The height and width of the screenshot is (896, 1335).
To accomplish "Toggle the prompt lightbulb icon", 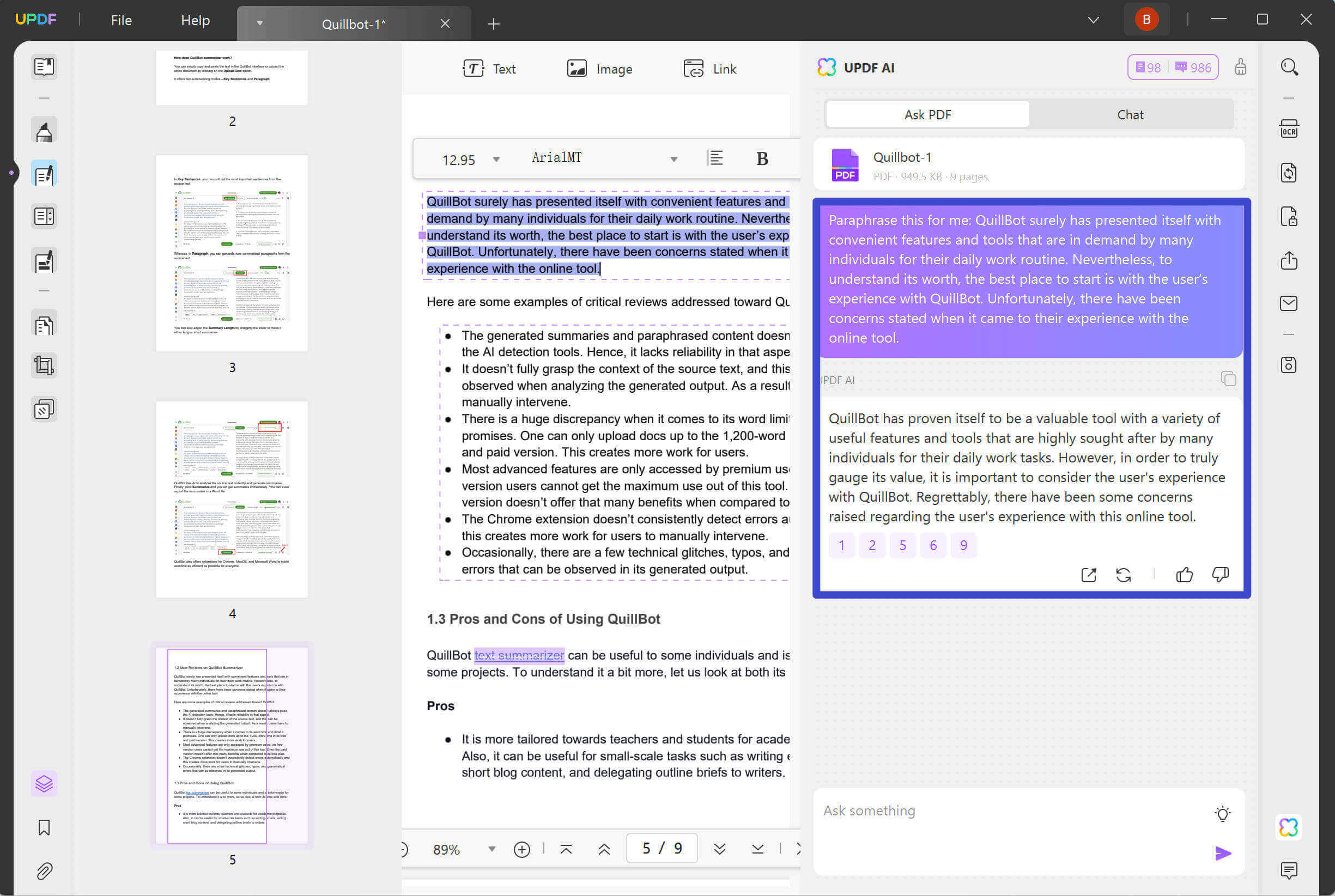I will pos(1222,813).
